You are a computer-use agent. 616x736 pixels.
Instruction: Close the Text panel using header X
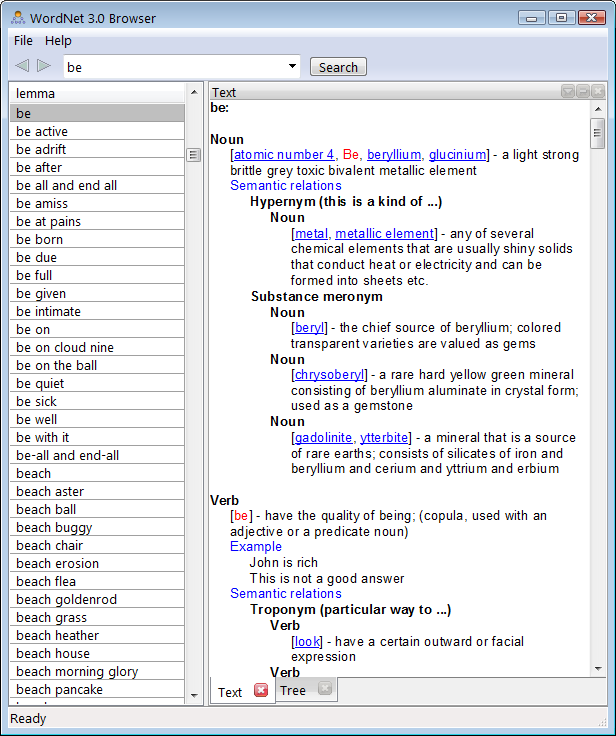point(598,92)
